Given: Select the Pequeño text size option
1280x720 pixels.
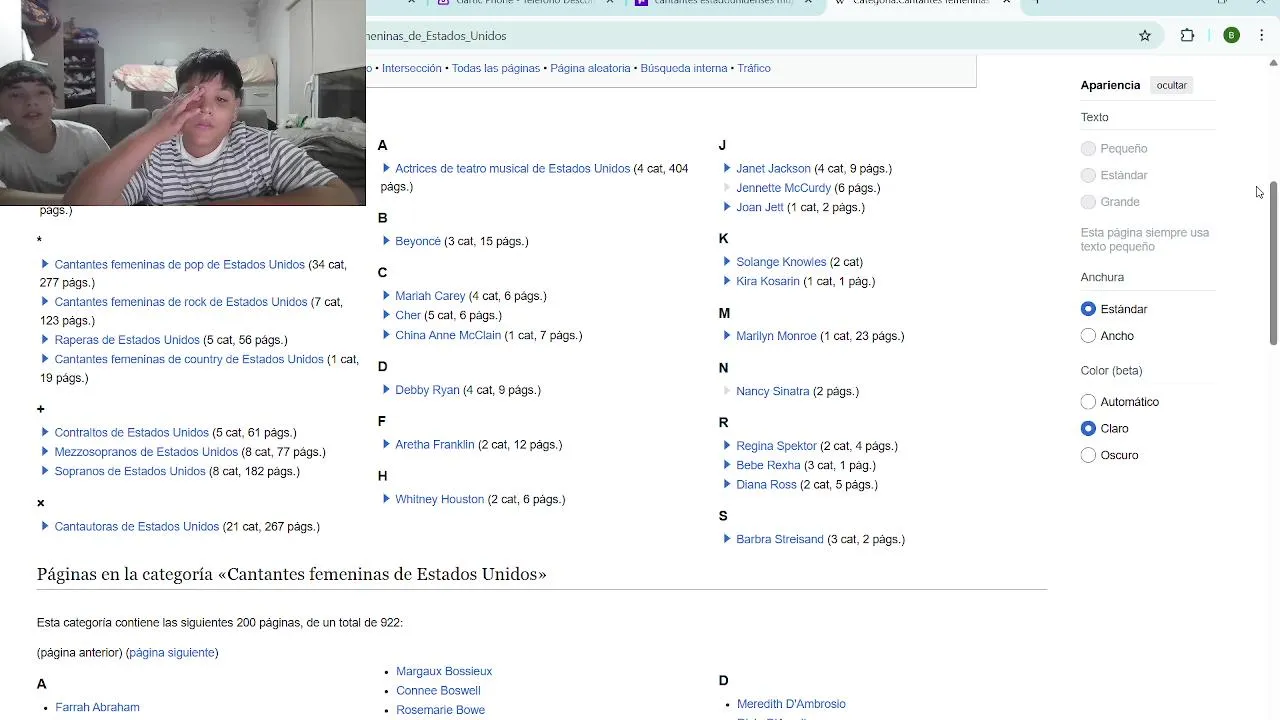Looking at the screenshot, I should pyautogui.click(x=1088, y=149).
